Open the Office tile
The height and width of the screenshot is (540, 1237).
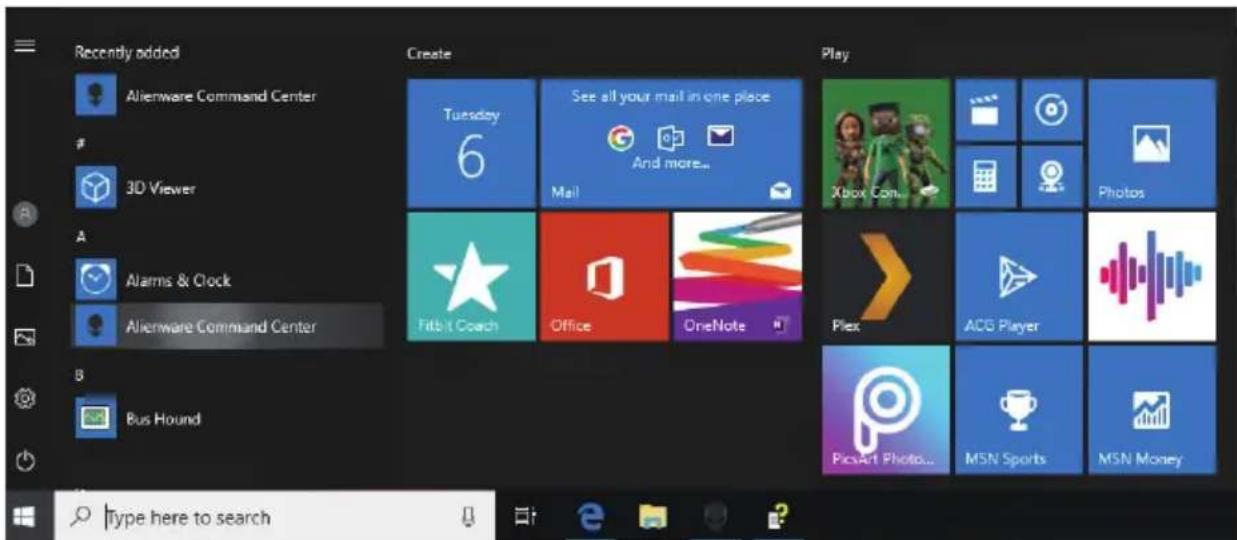pos(604,277)
